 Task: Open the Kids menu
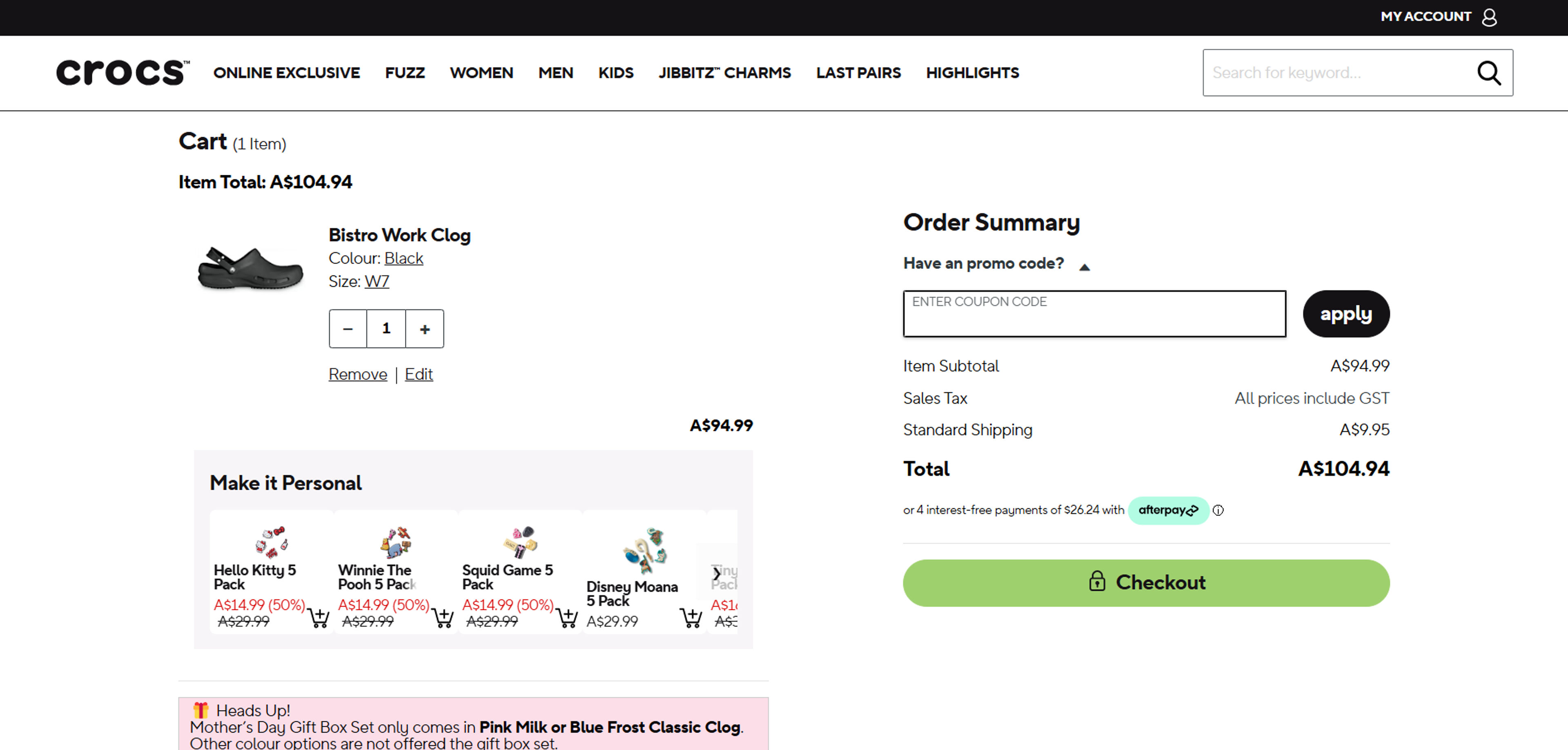[x=615, y=73]
